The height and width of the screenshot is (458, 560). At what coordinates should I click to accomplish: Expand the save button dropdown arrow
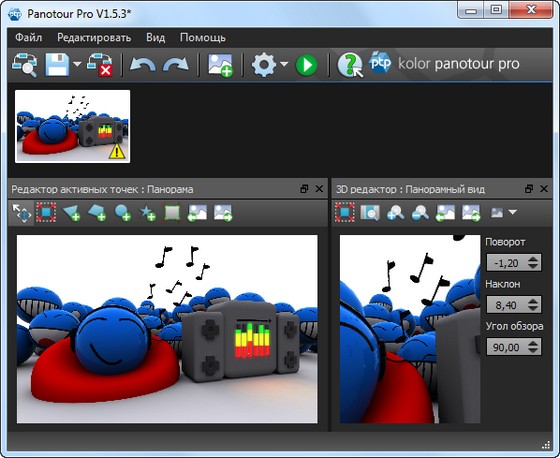(x=77, y=64)
